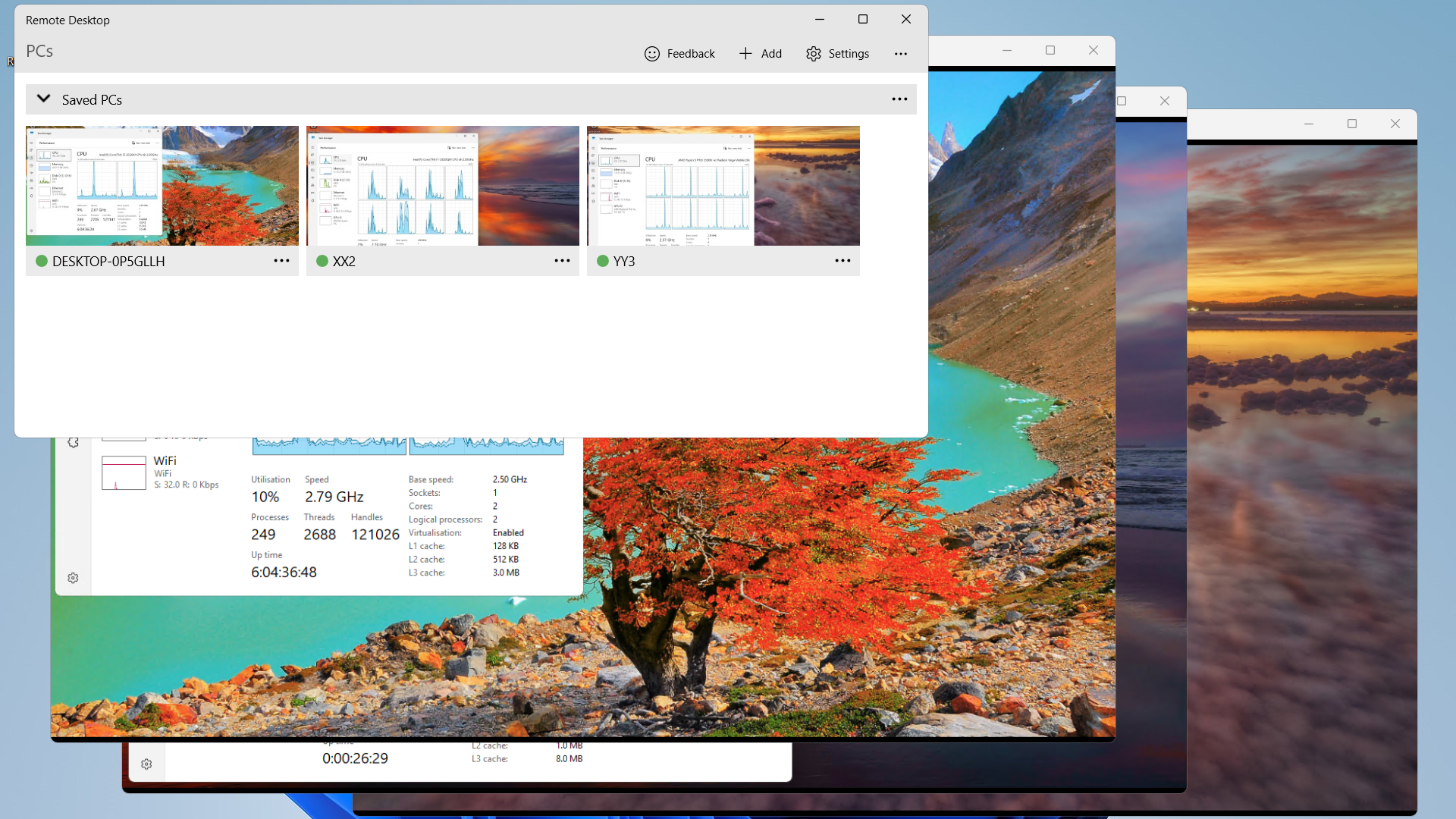Collapse the Saved PCs group chevron
The height and width of the screenshot is (819, 1456).
44,99
